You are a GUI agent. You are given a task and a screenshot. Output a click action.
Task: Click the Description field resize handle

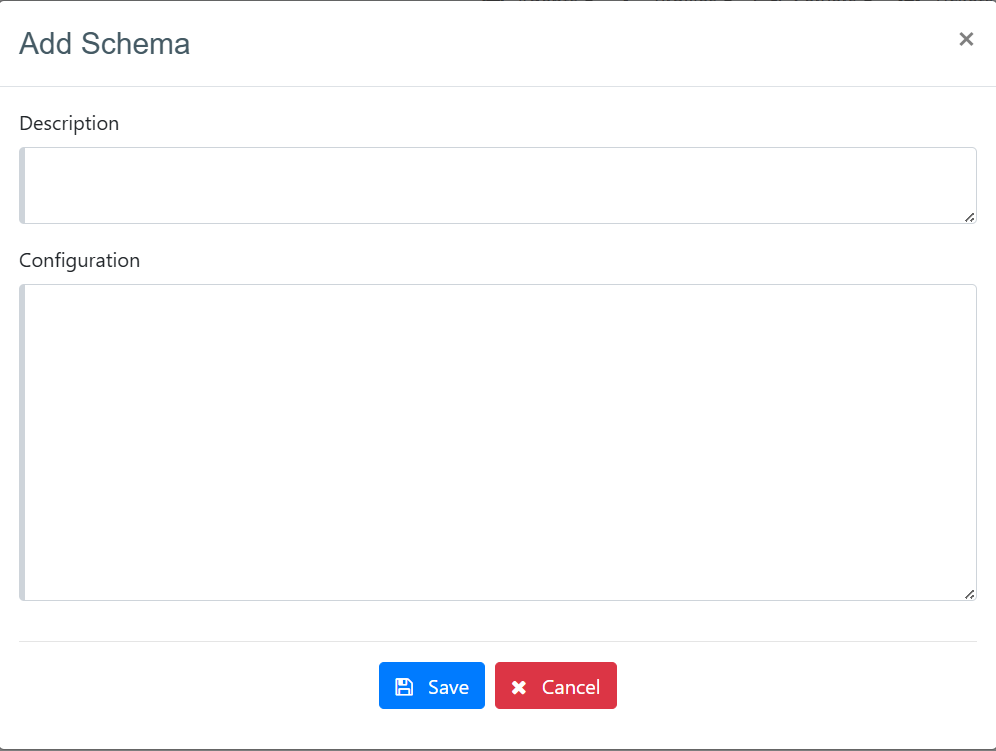click(x=969, y=217)
